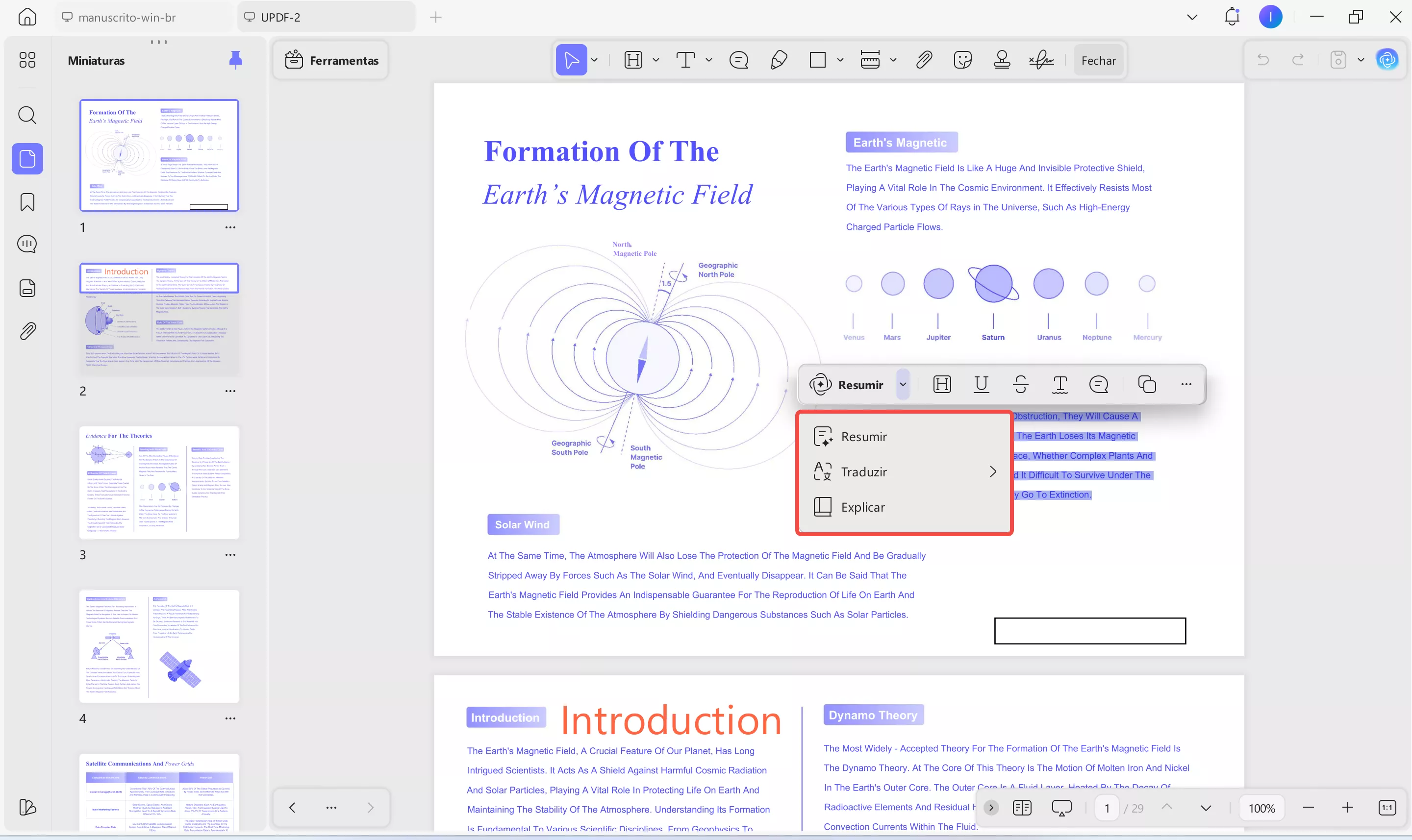This screenshot has width=1412, height=840.
Task: Expand the Resumir dropdown arrow
Action: pos(903,384)
